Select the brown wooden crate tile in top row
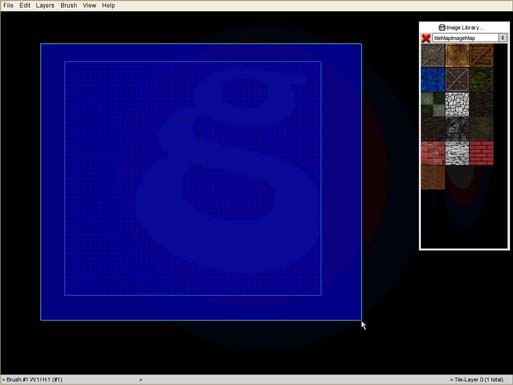This screenshot has width=513, height=385. (481, 56)
